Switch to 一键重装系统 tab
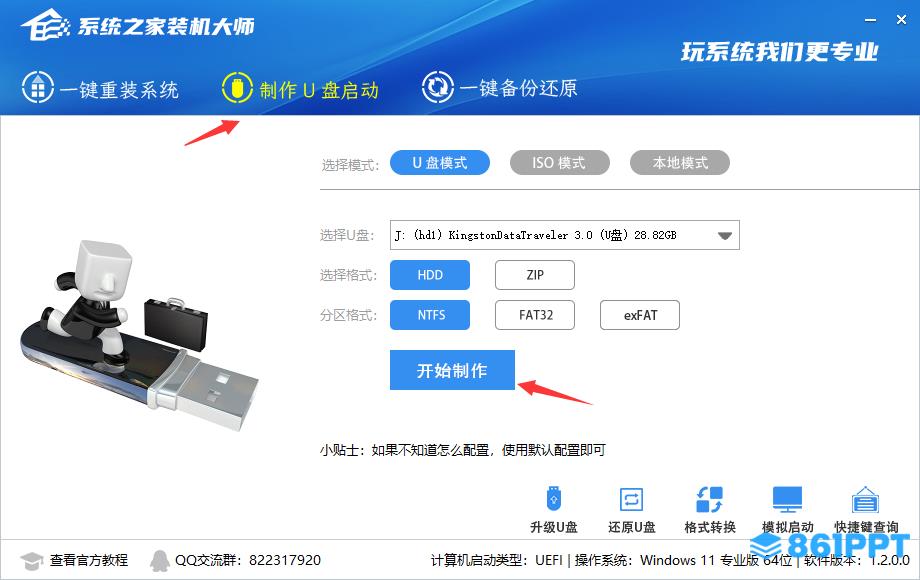920x580 pixels. click(100, 88)
